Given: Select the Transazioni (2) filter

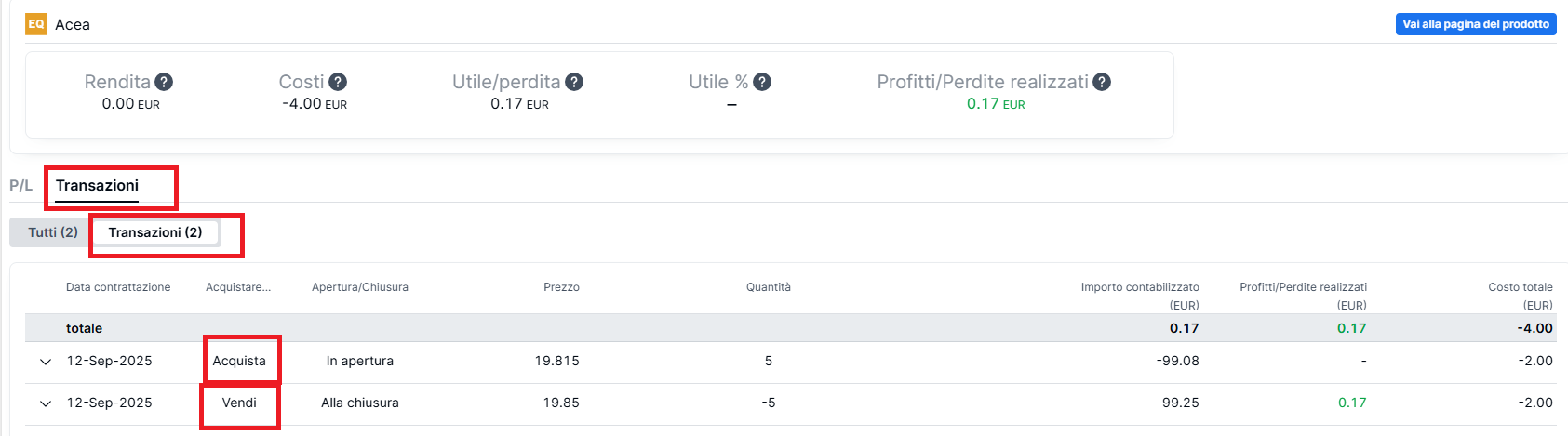Looking at the screenshot, I should (154, 232).
